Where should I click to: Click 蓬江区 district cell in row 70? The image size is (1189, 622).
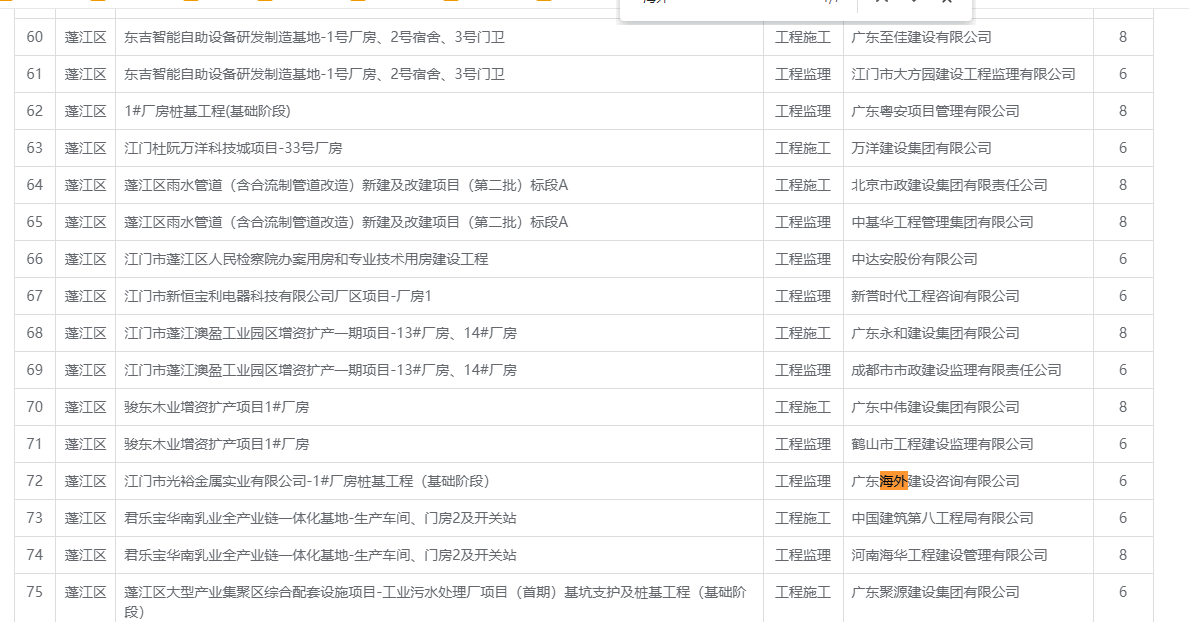click(x=85, y=407)
